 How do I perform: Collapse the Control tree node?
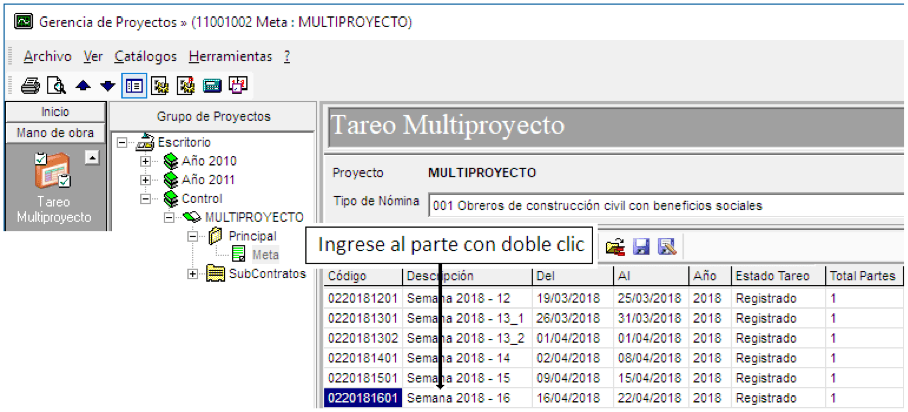click(x=145, y=199)
